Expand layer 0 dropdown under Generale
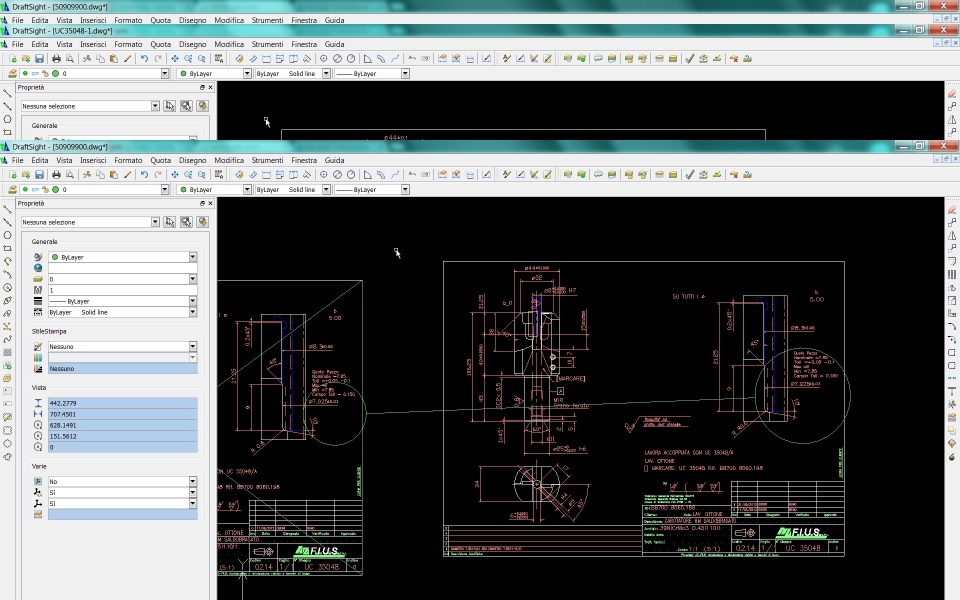The height and width of the screenshot is (600, 960). tap(193, 279)
